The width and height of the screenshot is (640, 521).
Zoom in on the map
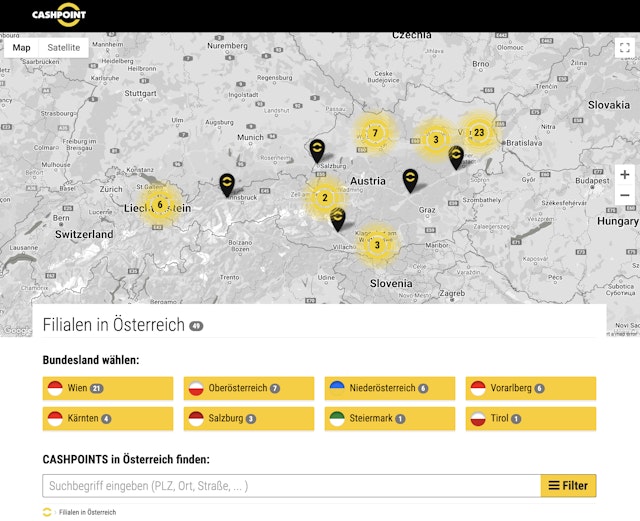[625, 175]
